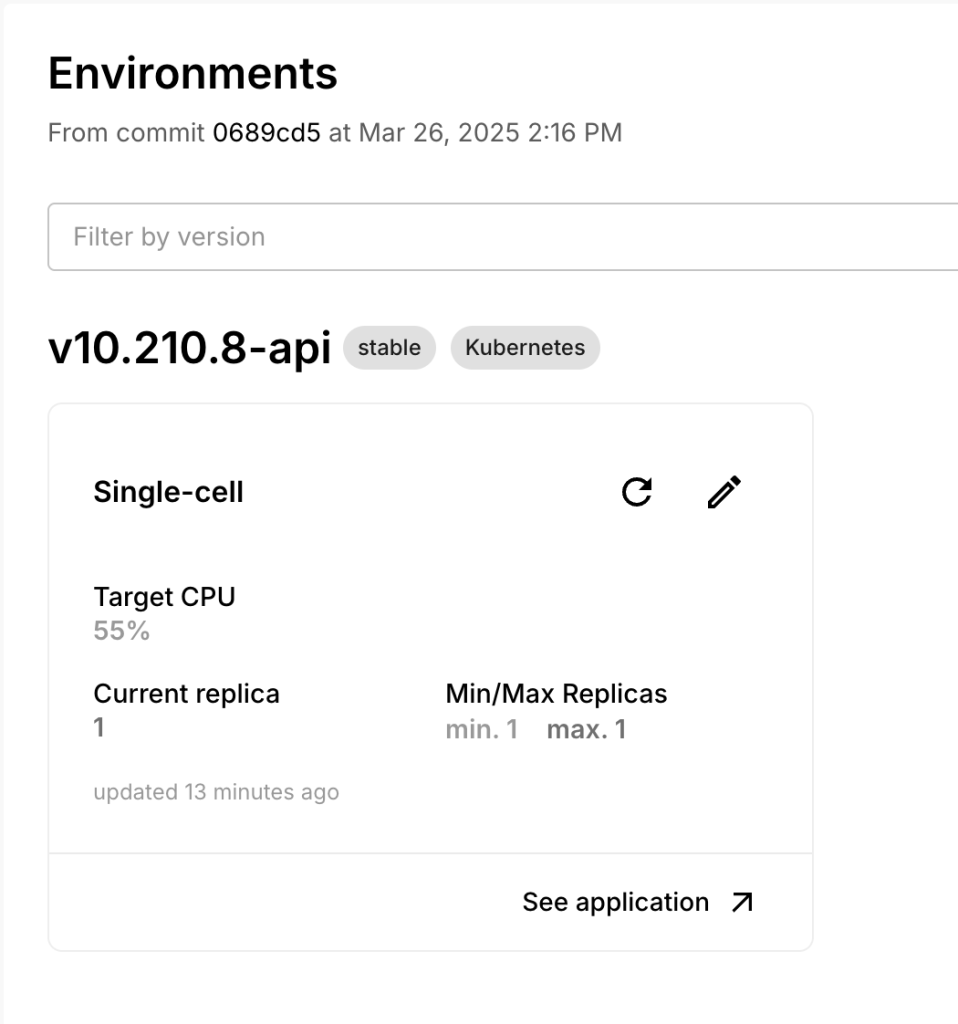Open the See application link
The image size is (958, 1024).
615,902
